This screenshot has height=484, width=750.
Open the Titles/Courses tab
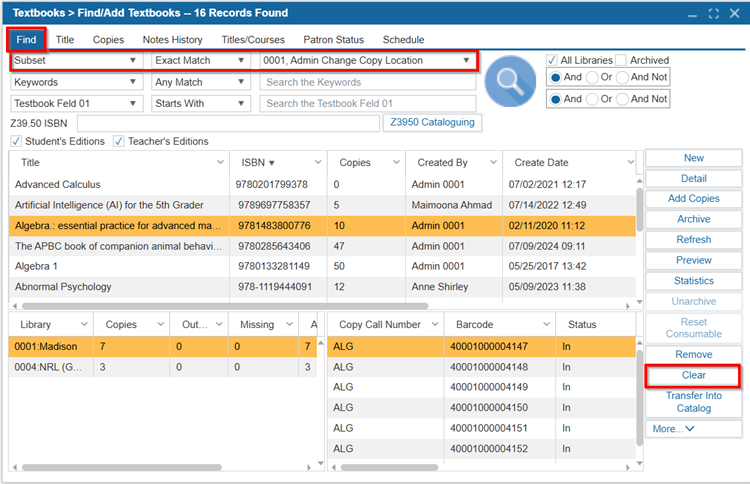253,40
